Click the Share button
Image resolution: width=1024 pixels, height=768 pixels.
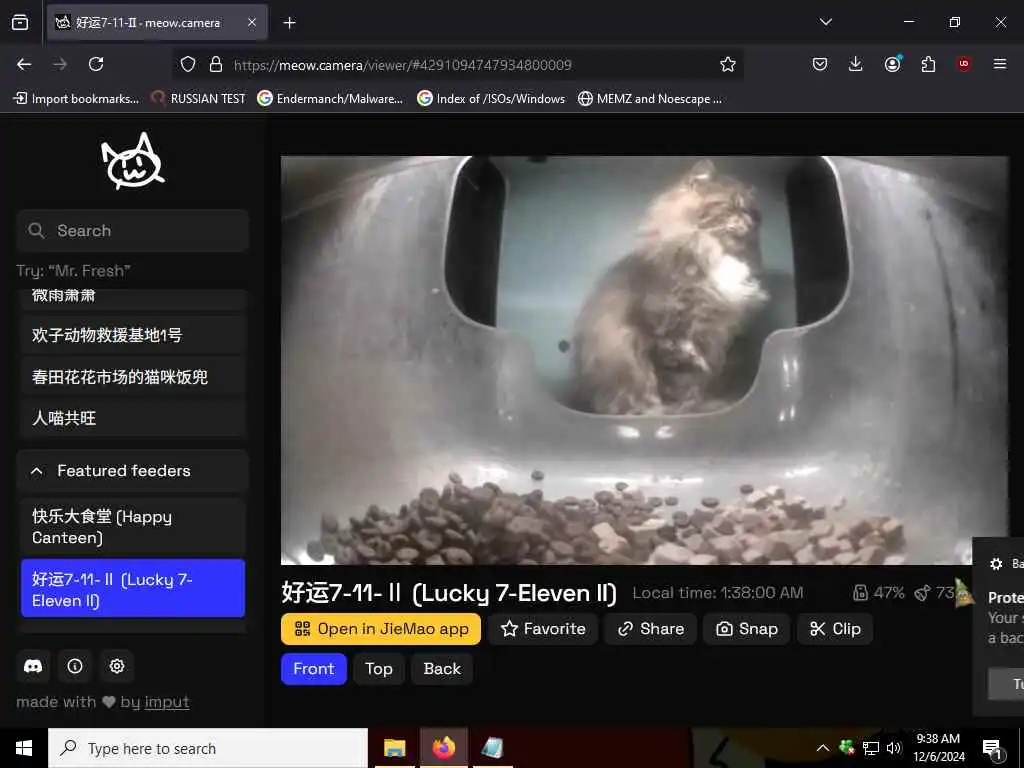click(650, 629)
